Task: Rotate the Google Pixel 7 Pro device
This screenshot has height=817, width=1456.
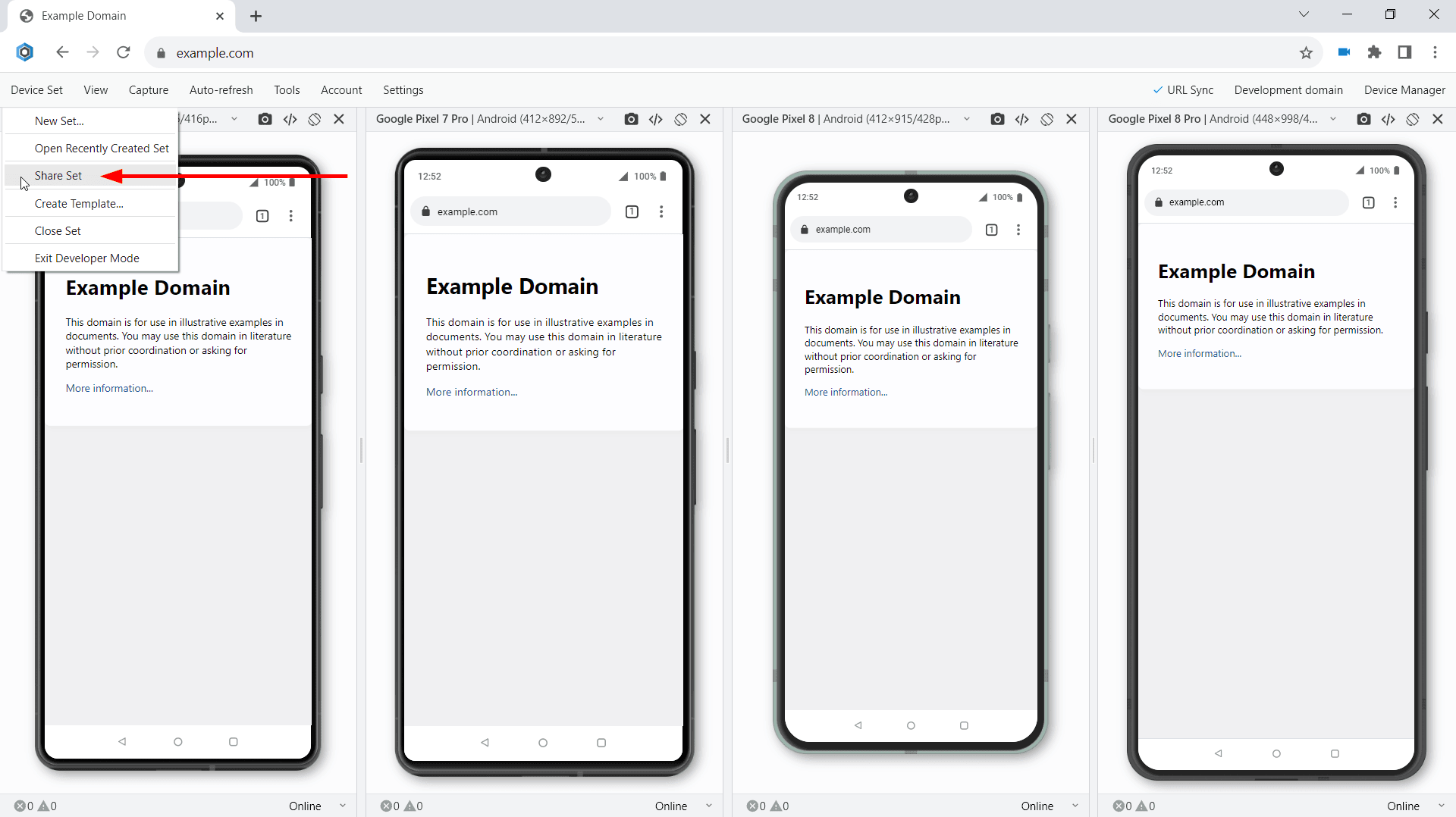Action: pos(680,119)
